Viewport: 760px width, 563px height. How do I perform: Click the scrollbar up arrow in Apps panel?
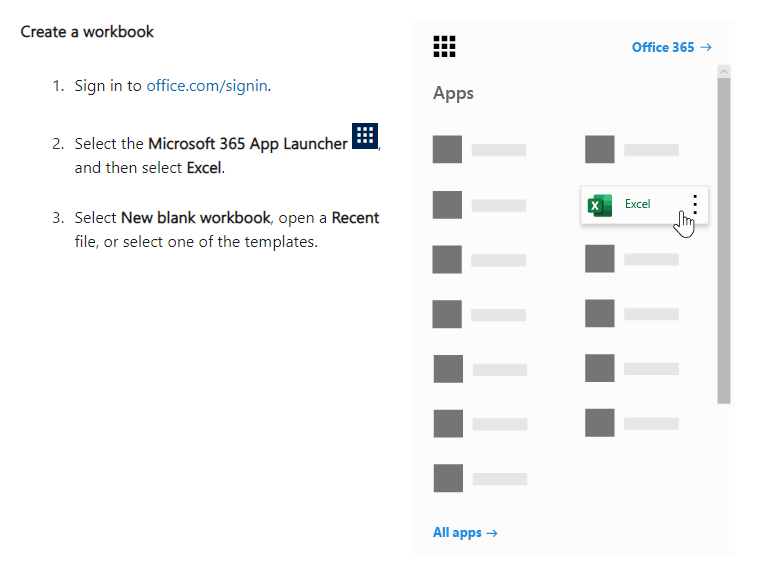tap(724, 71)
